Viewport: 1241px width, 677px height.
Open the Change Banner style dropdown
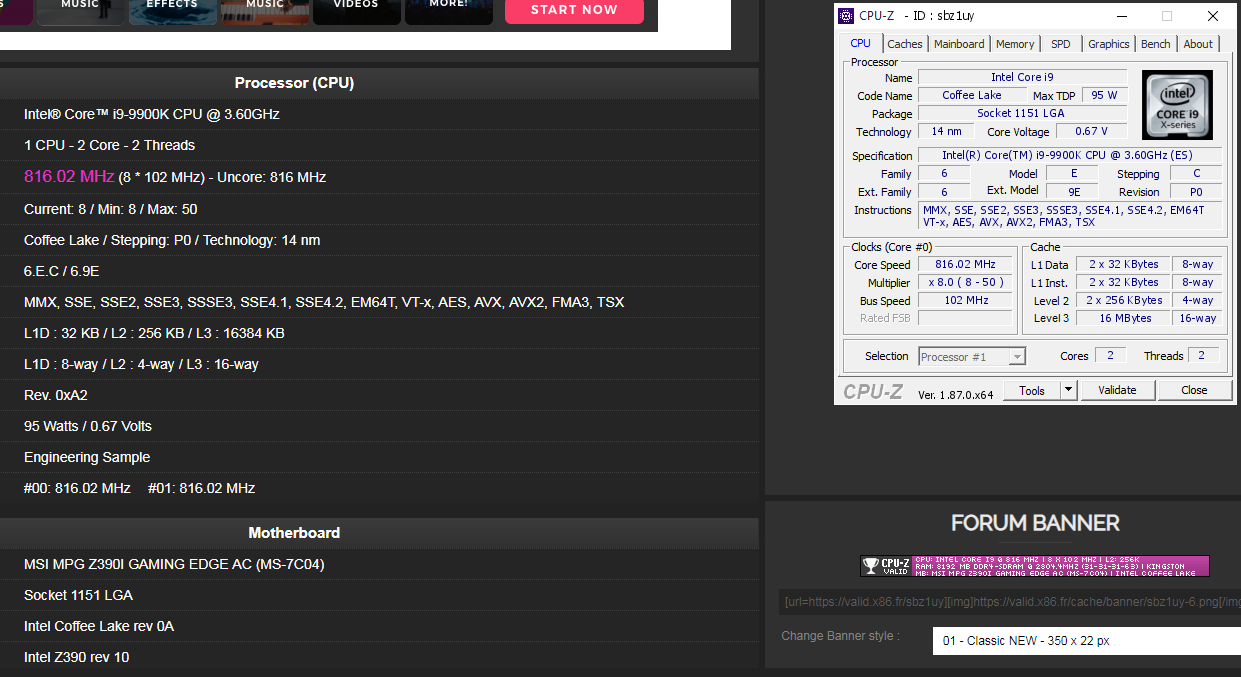pyautogui.click(x=1086, y=641)
